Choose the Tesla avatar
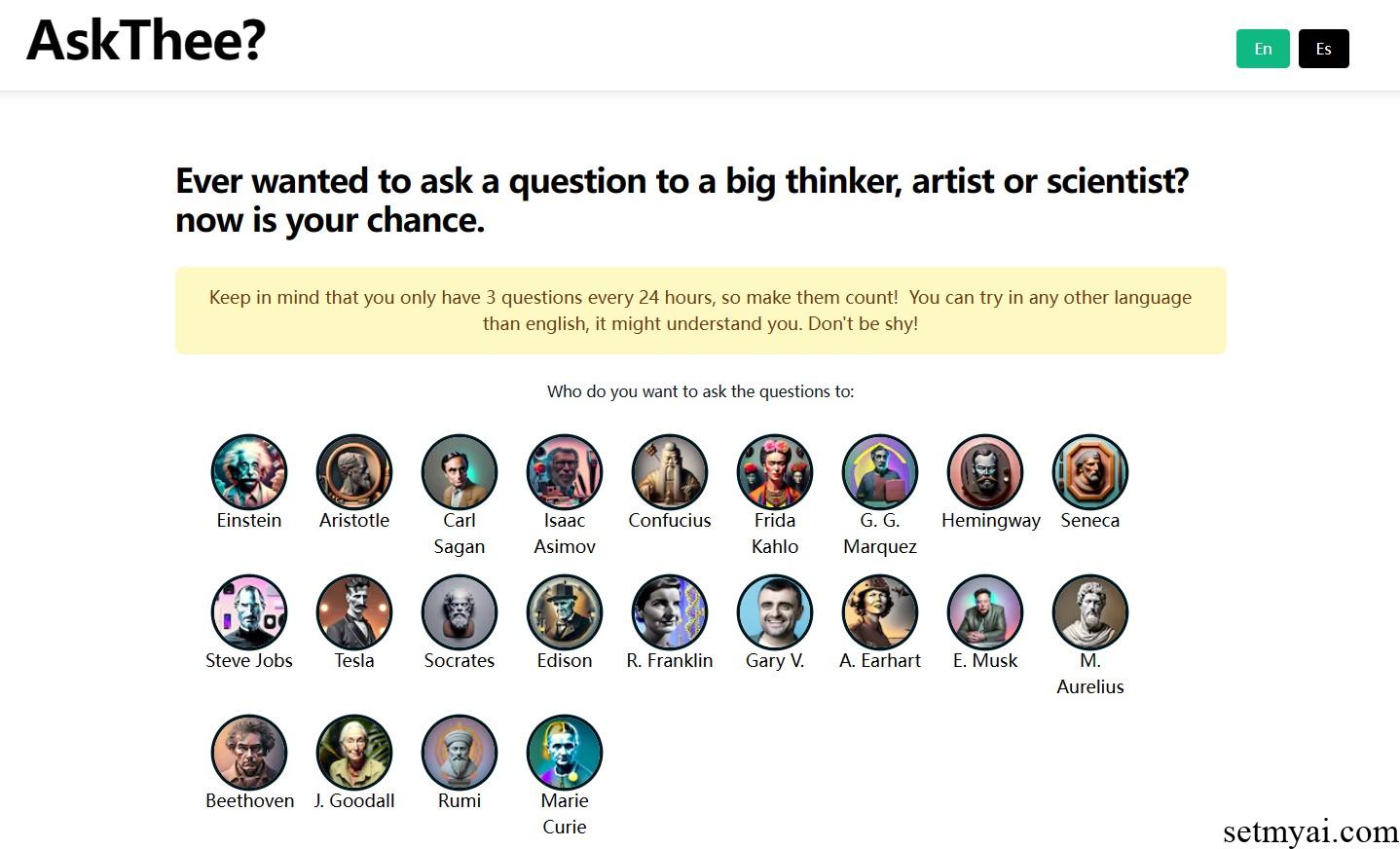This screenshot has width=1400, height=849. [x=354, y=612]
